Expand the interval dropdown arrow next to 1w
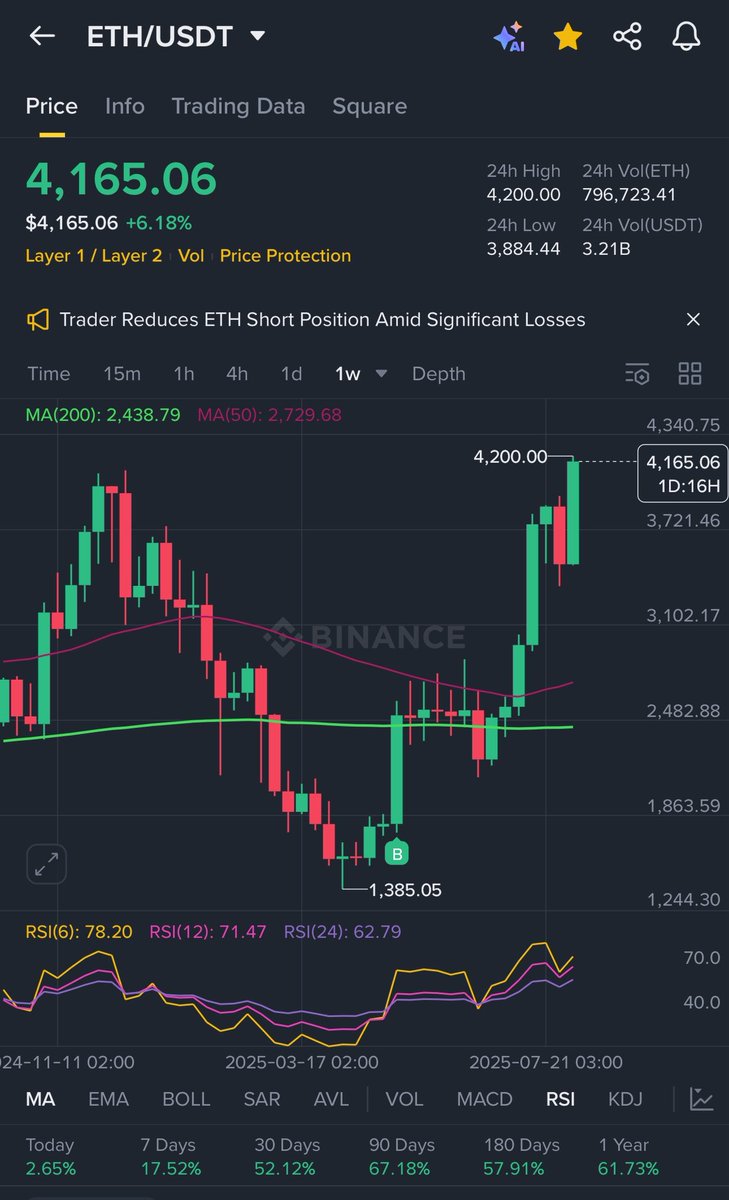729x1200 pixels. pyautogui.click(x=381, y=374)
